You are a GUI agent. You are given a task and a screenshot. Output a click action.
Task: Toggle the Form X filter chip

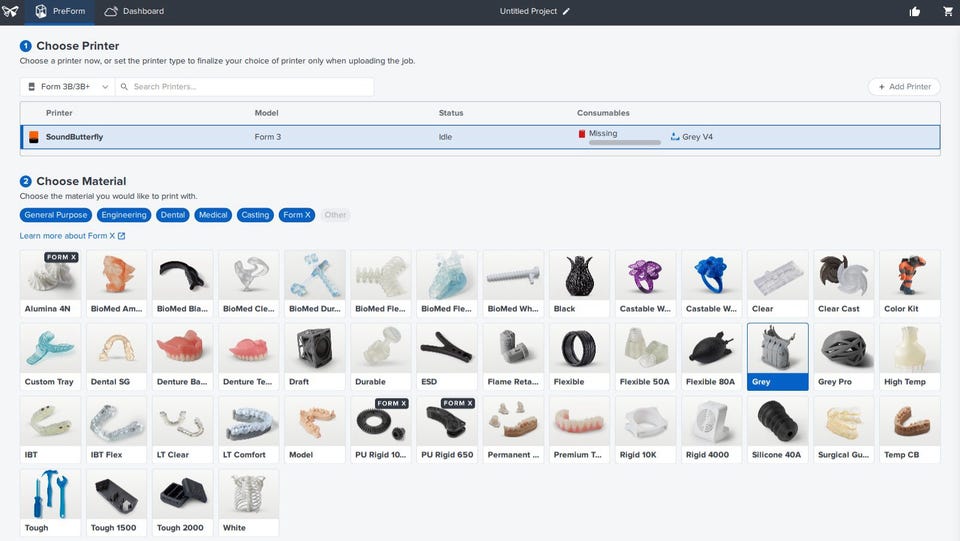pos(297,215)
